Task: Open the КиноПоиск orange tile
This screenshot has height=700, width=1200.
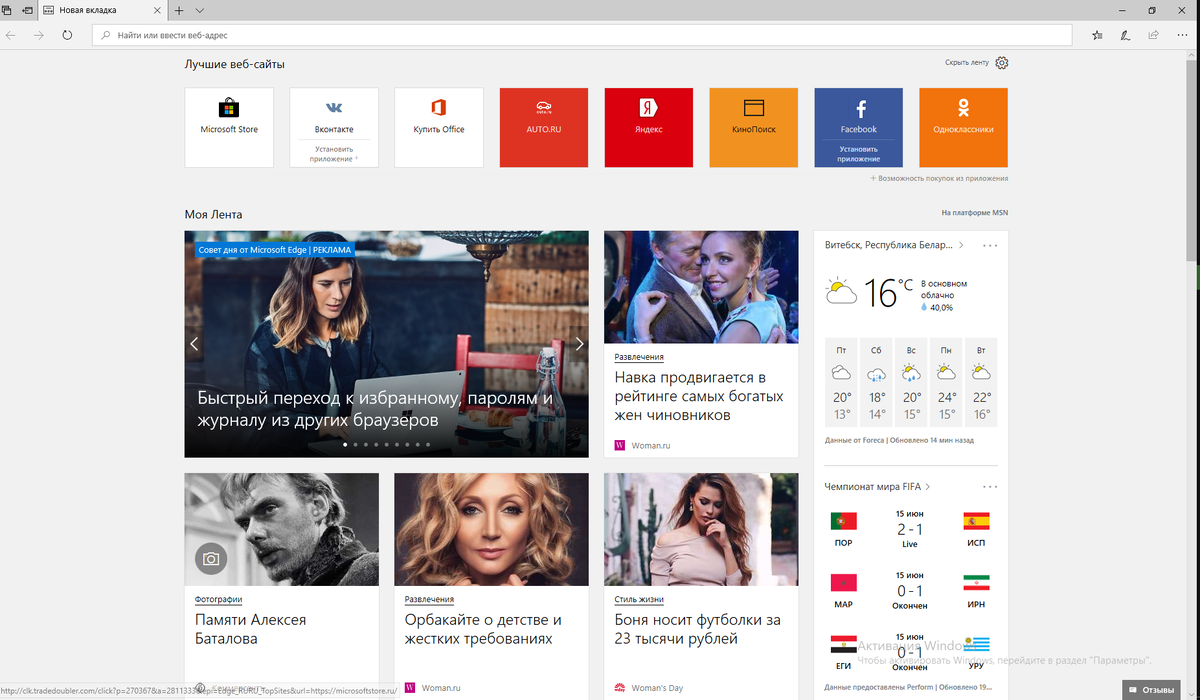Action: tap(754, 127)
